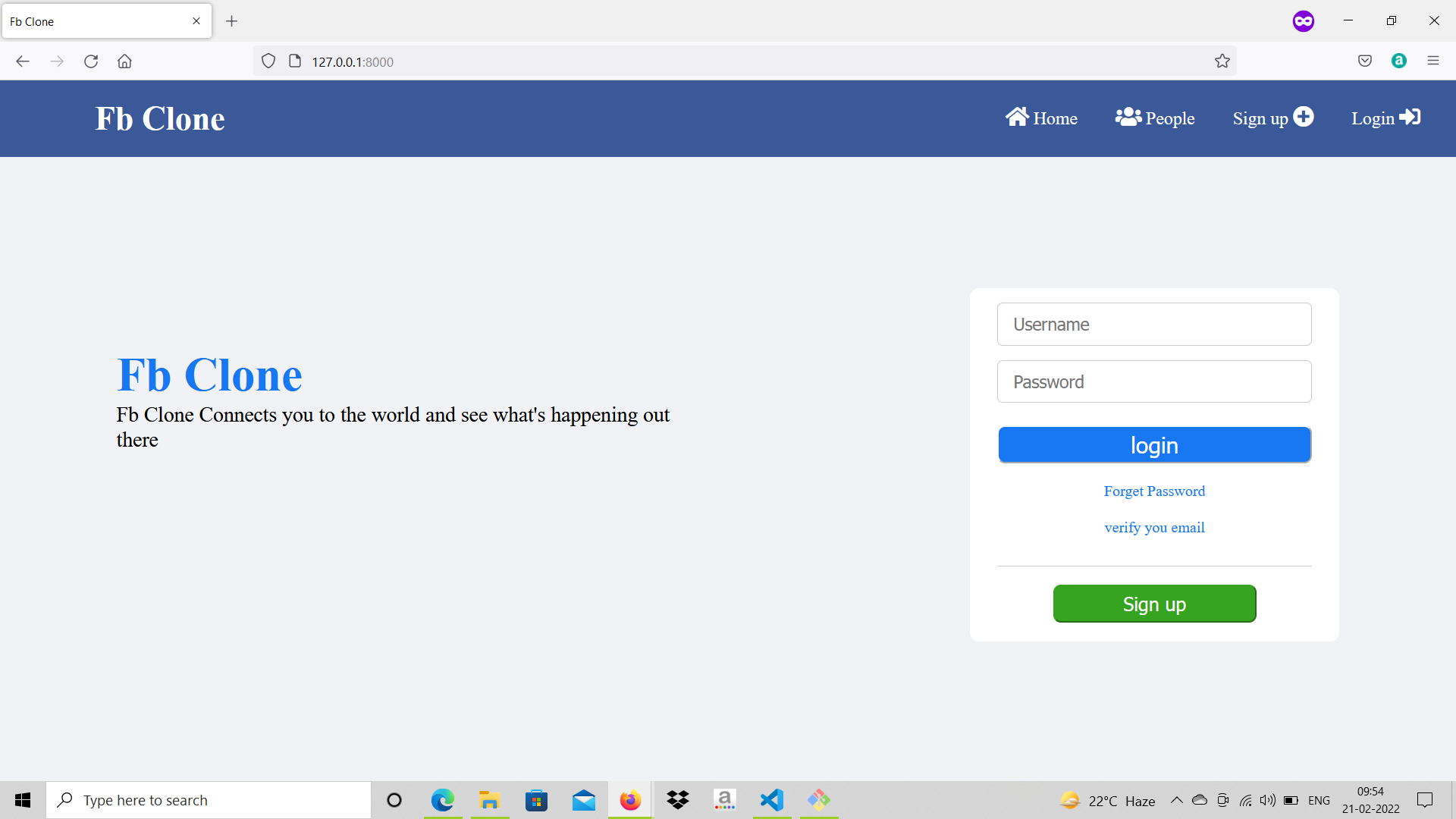Open Cortana circle on the taskbar
1456x819 pixels.
tap(394, 800)
